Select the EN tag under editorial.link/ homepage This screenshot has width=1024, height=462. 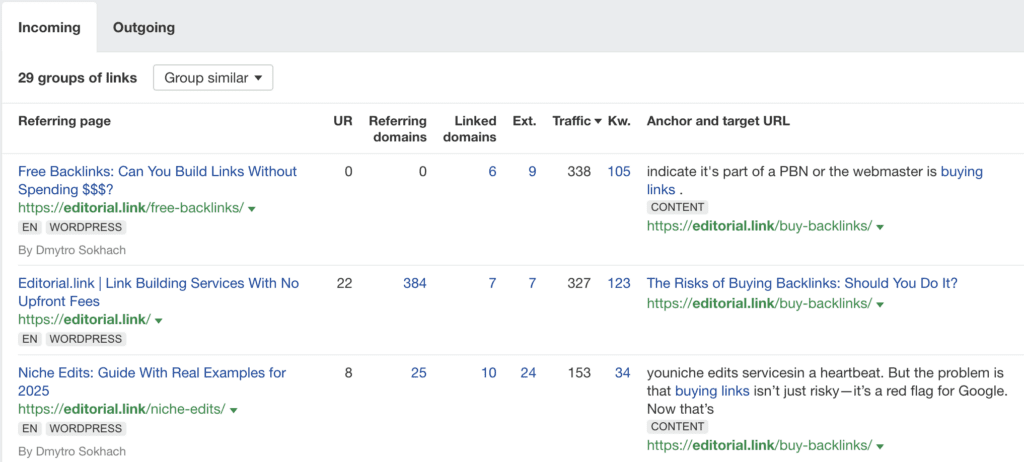coord(30,338)
